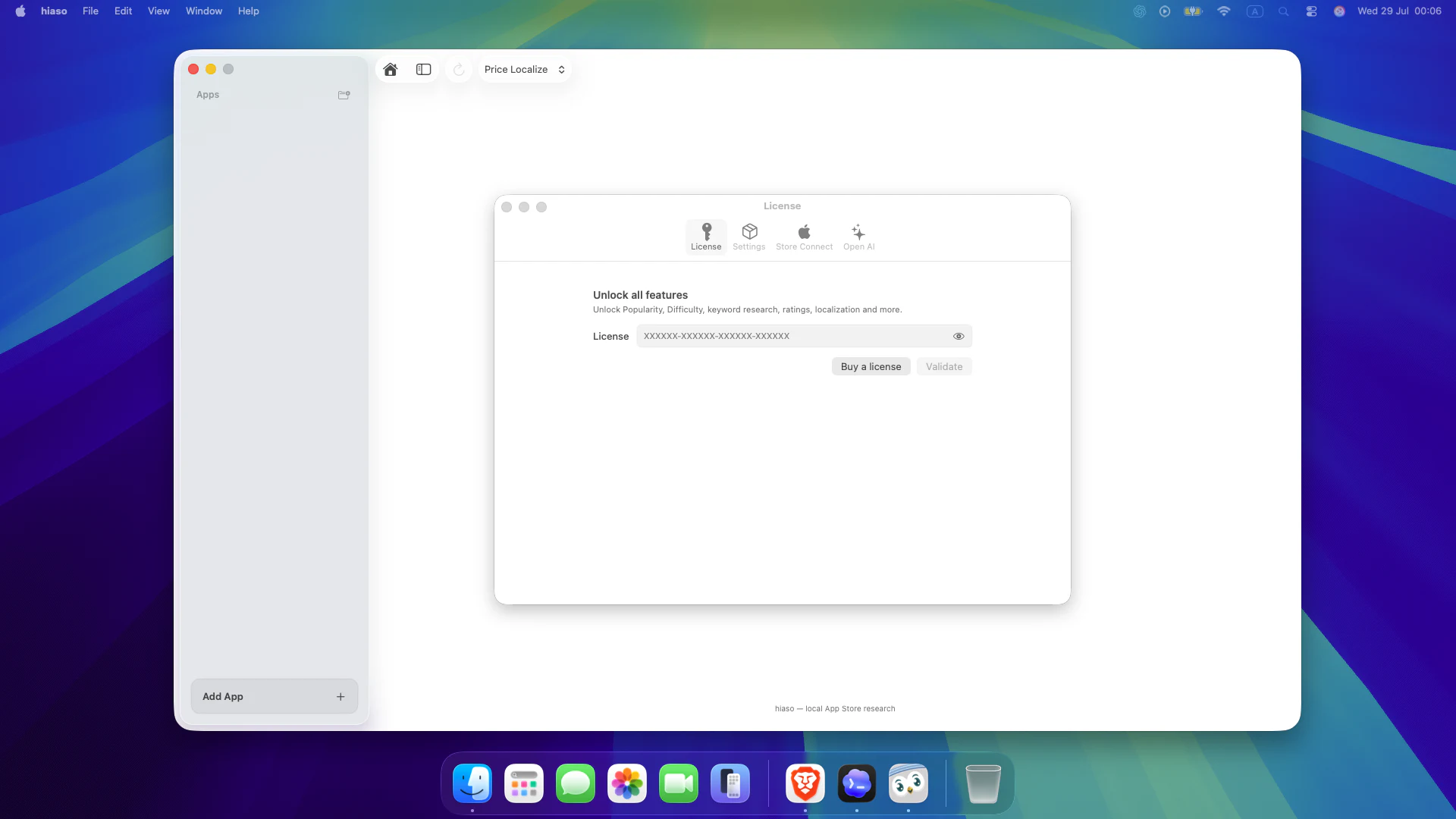Image resolution: width=1456 pixels, height=819 pixels.
Task: Click the 'Unlock all features' heading
Action: pyautogui.click(x=640, y=295)
